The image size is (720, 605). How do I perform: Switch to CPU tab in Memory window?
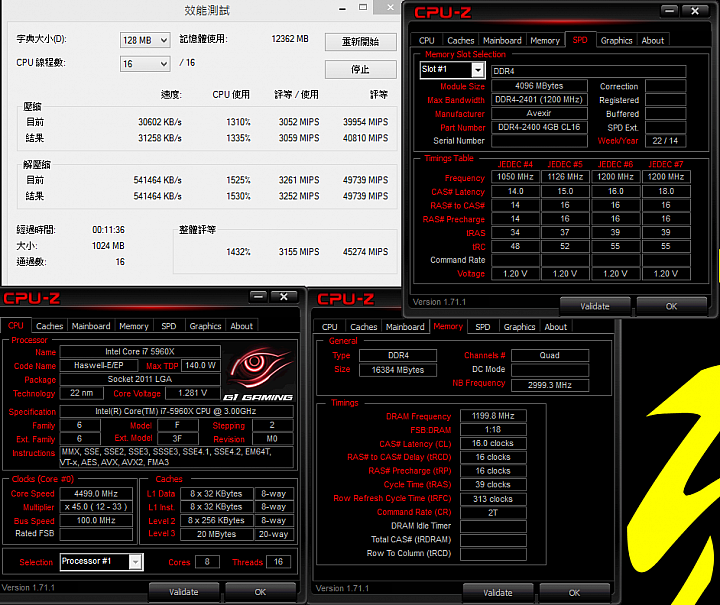pos(330,327)
